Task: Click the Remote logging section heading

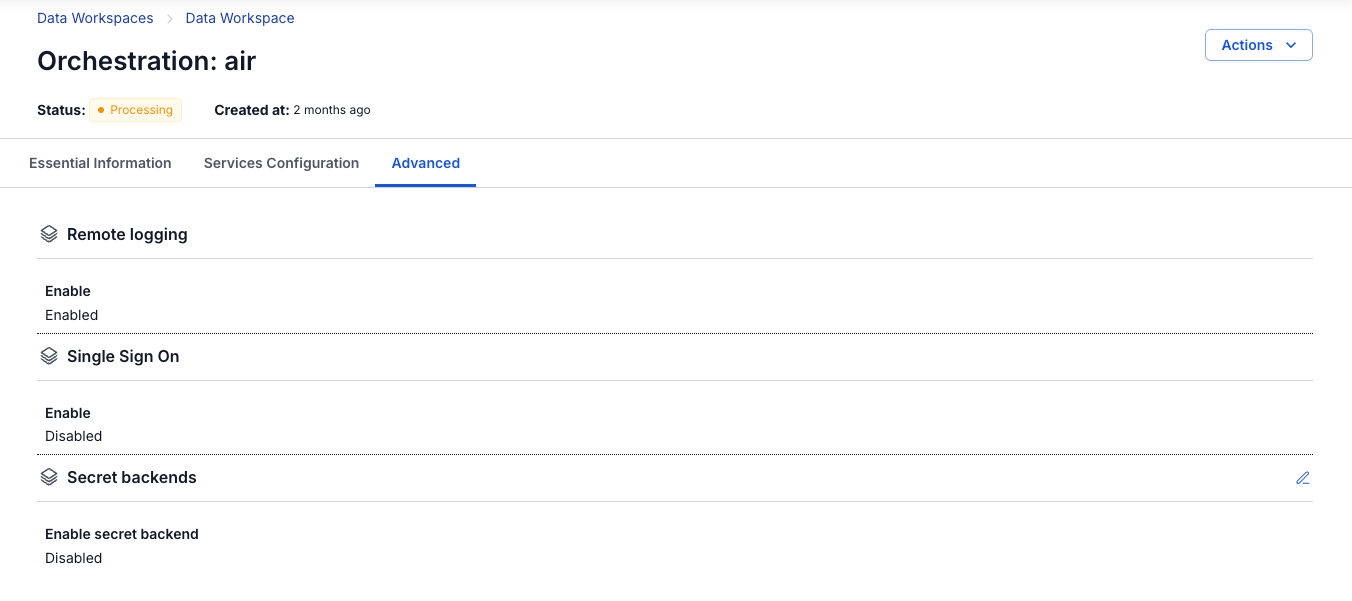Action: point(127,234)
